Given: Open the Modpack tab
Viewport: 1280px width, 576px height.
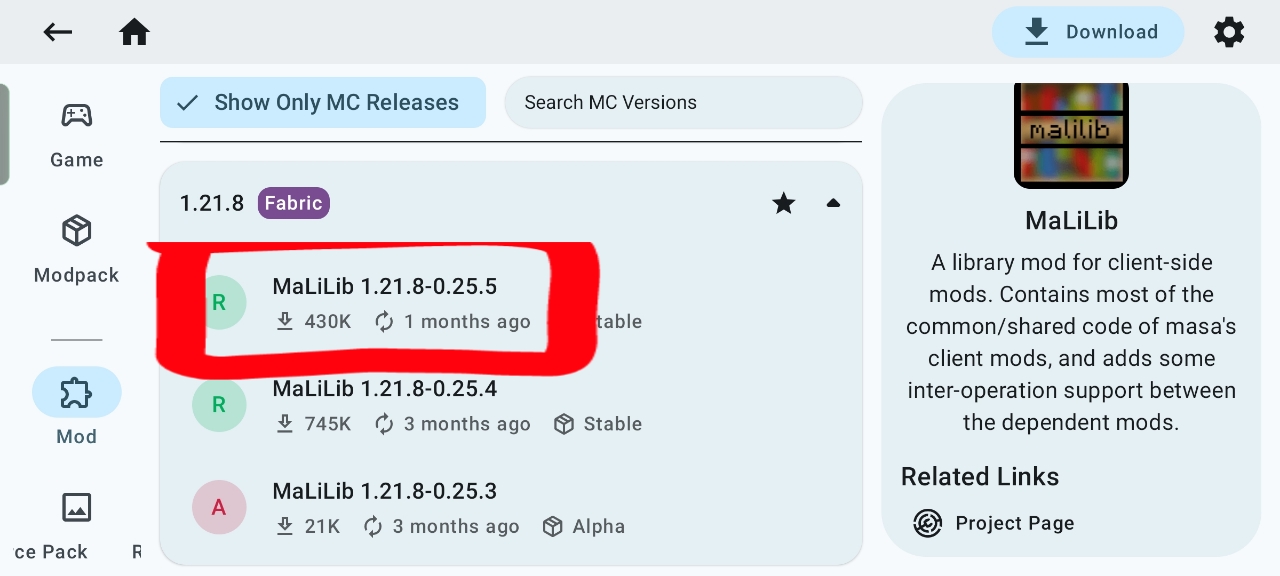Looking at the screenshot, I should pos(77,249).
